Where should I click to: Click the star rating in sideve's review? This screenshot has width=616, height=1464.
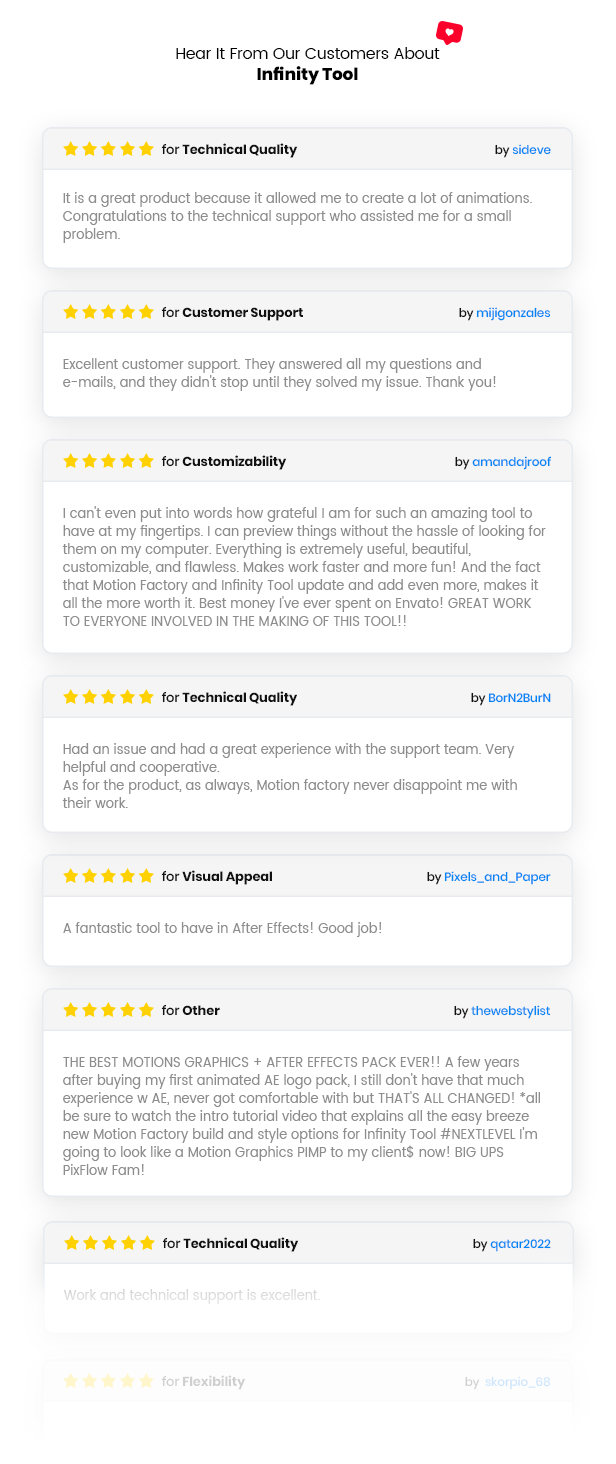click(x=109, y=149)
